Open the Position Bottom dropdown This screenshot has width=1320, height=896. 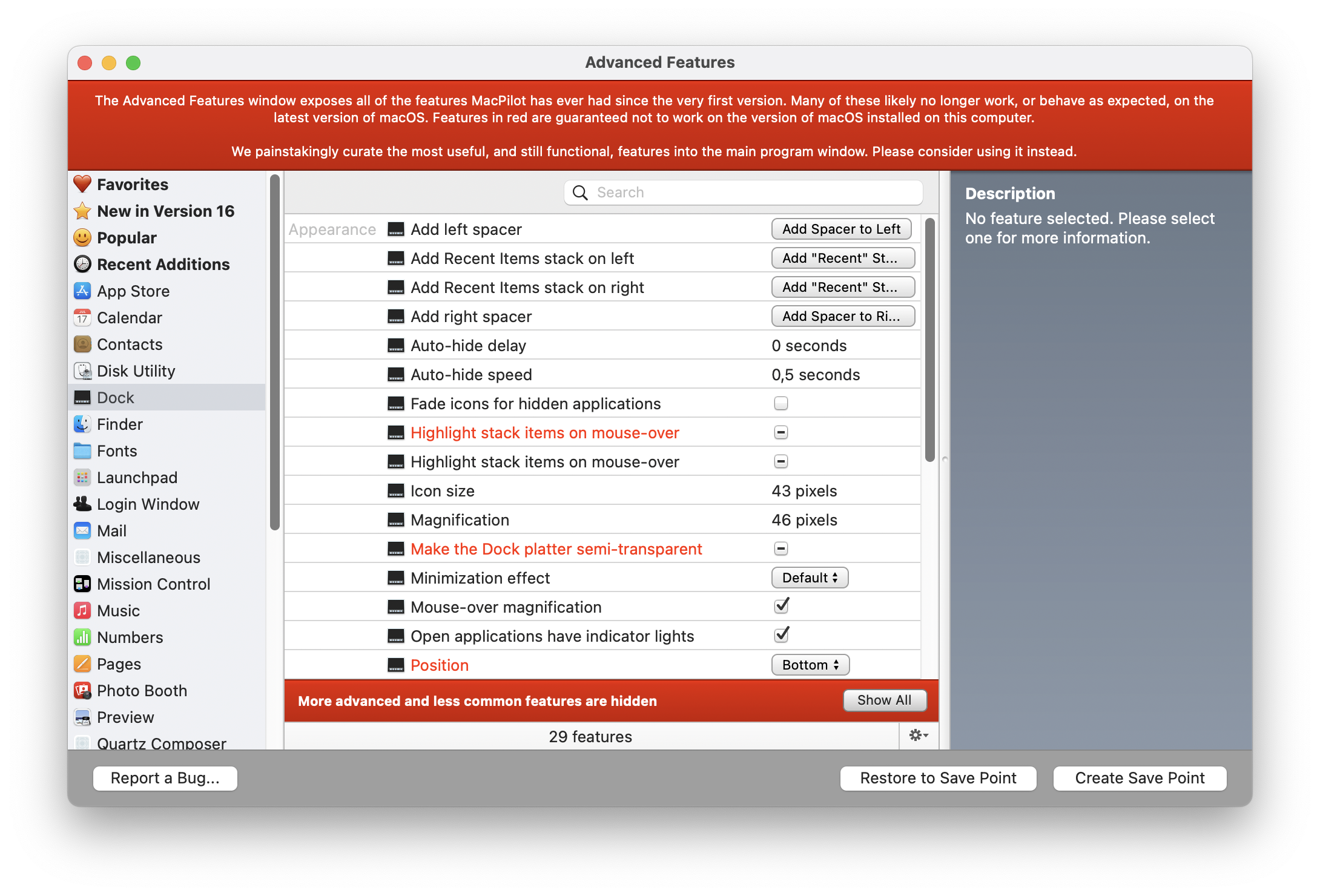[x=810, y=665]
